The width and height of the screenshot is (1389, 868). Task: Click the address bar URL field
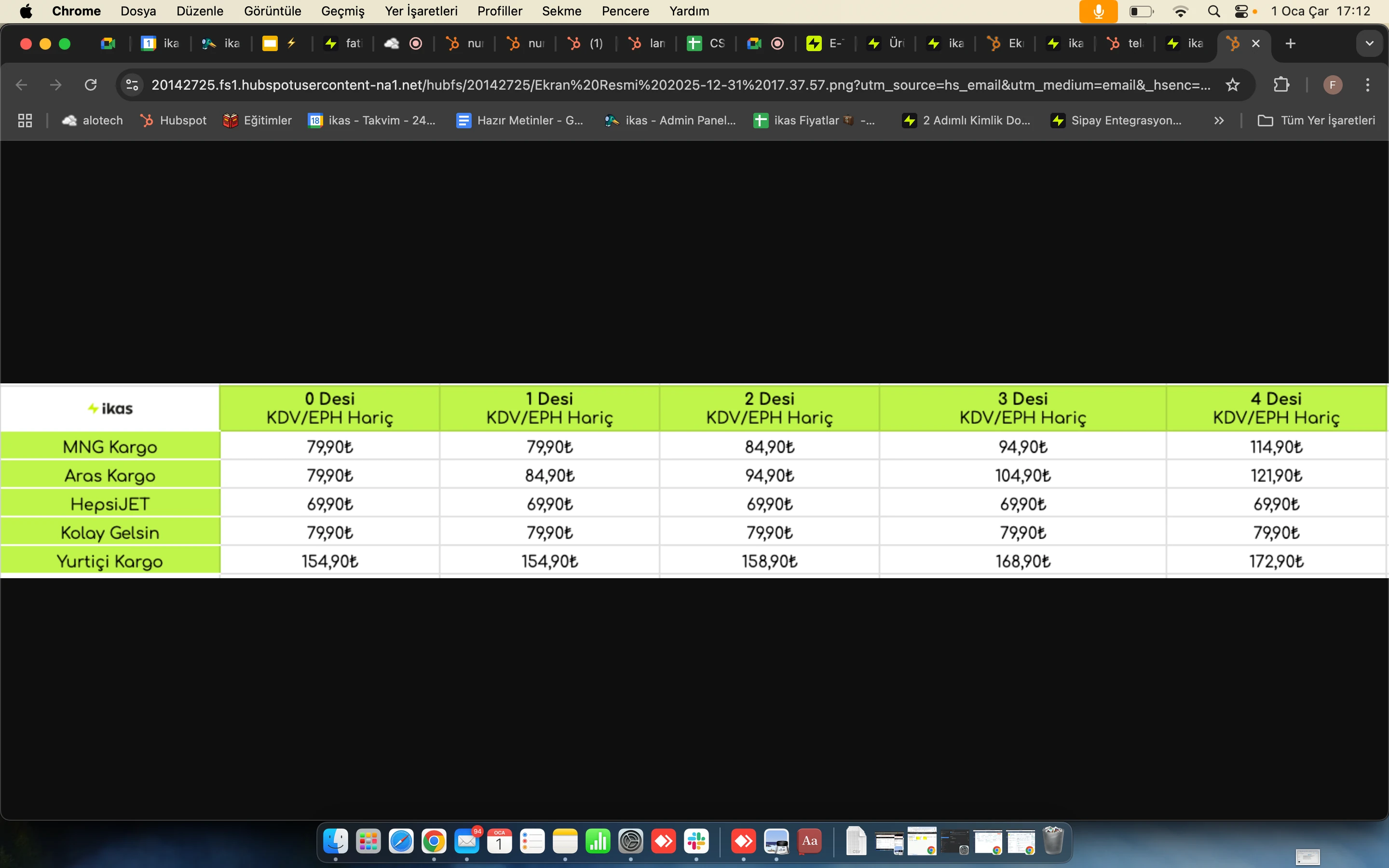[x=677, y=85]
